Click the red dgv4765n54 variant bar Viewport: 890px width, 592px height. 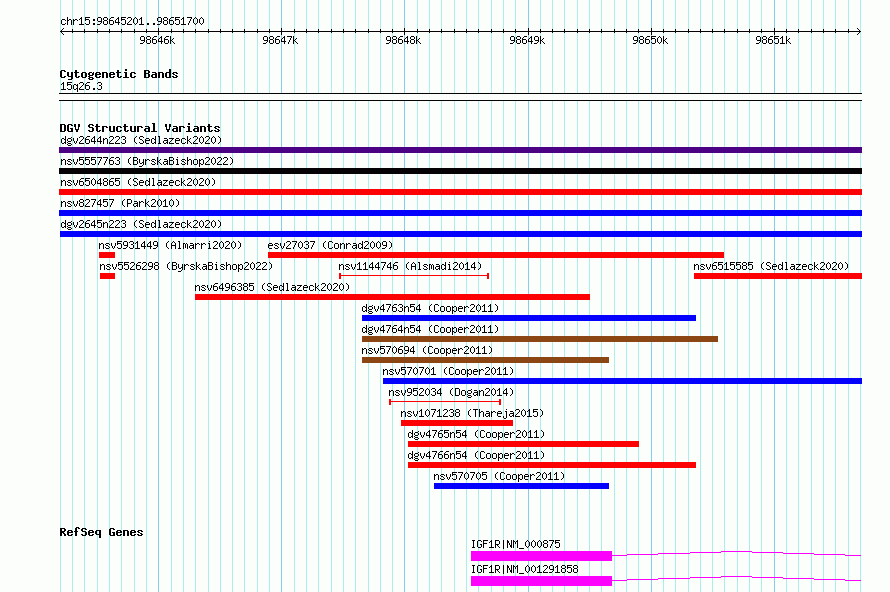523,444
